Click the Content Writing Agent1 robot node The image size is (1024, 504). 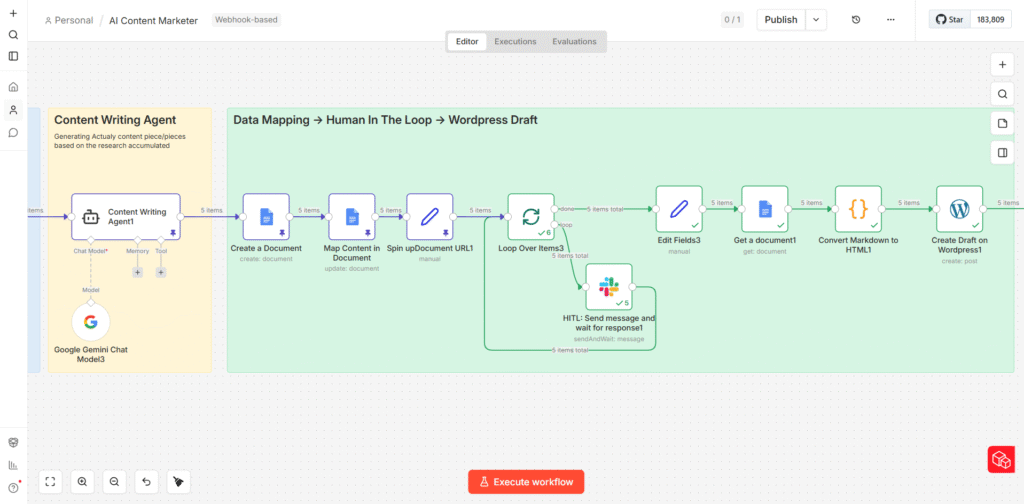125,216
